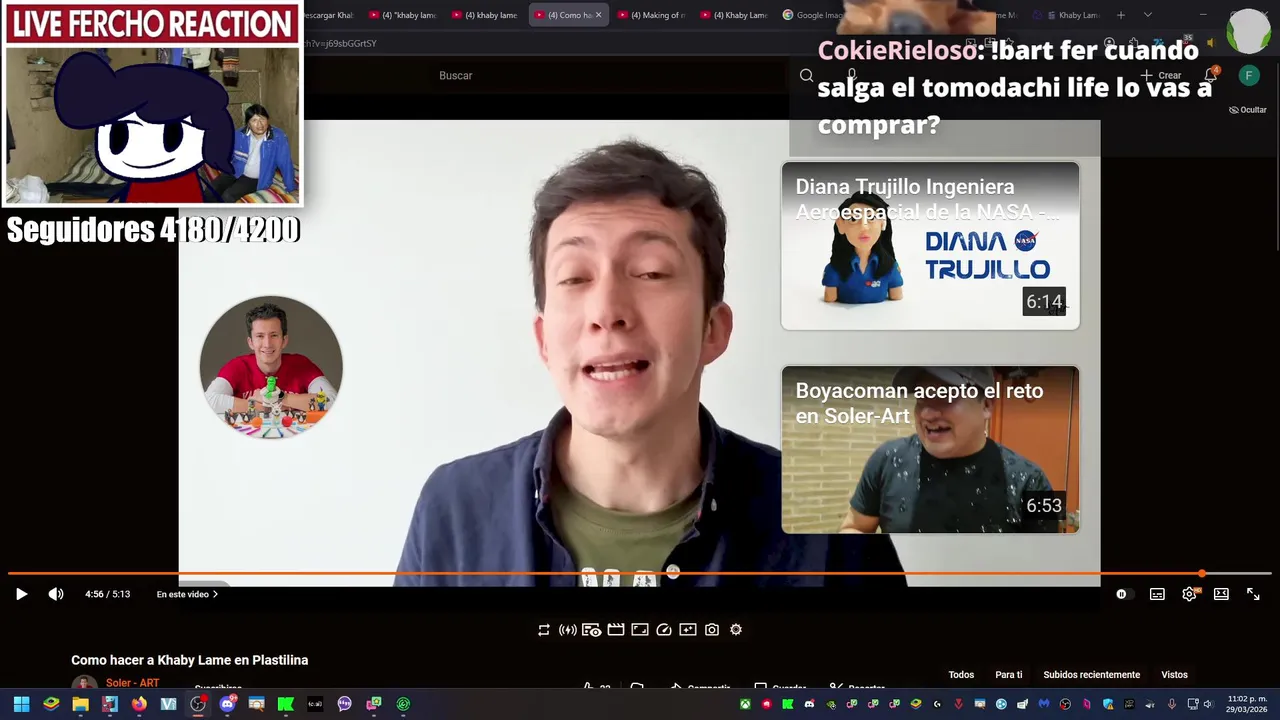Open the 'Boyacoman acepto el reto' video card

tap(930, 449)
